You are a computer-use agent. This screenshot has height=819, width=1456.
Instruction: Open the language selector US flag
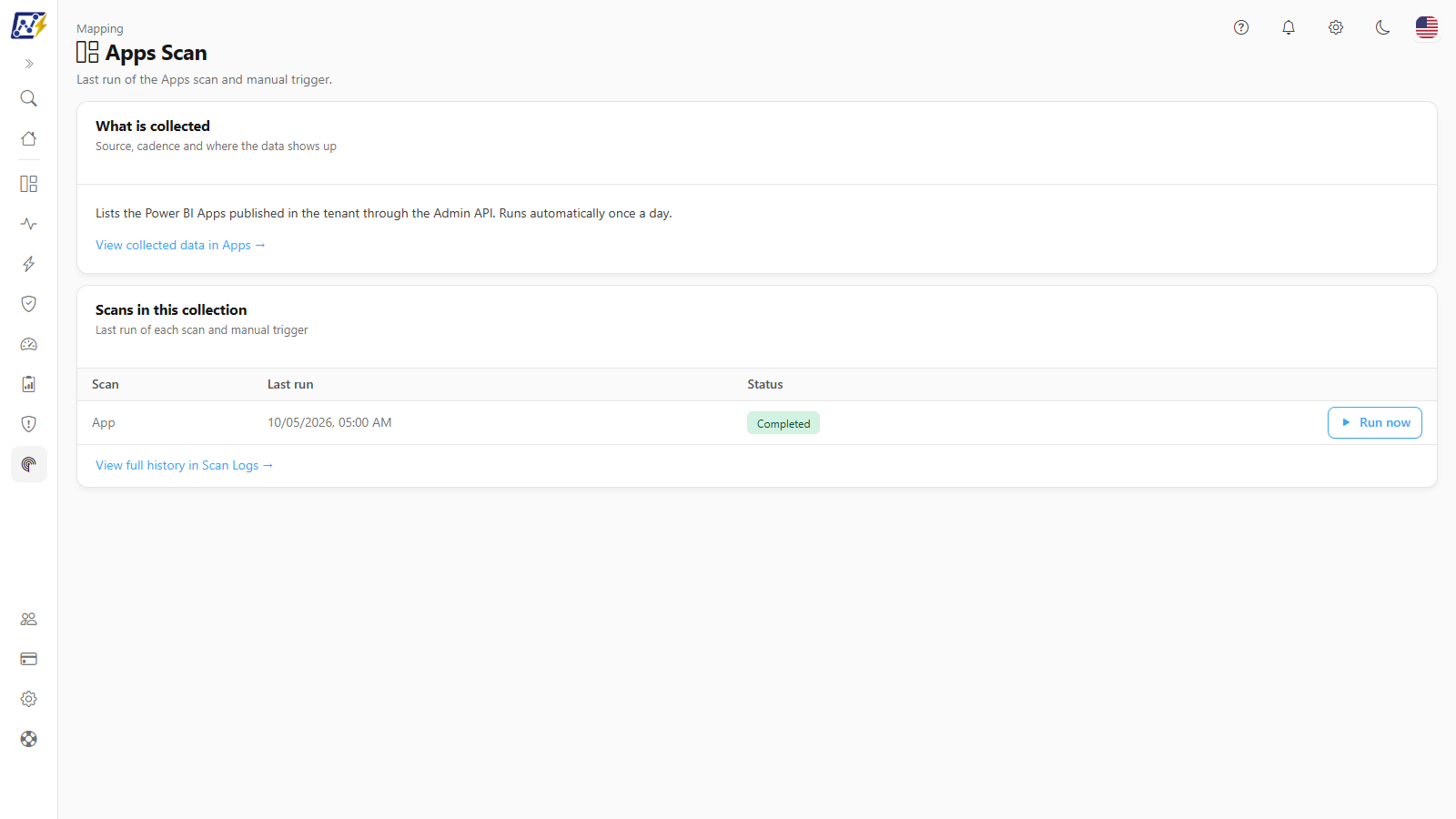[x=1427, y=27]
